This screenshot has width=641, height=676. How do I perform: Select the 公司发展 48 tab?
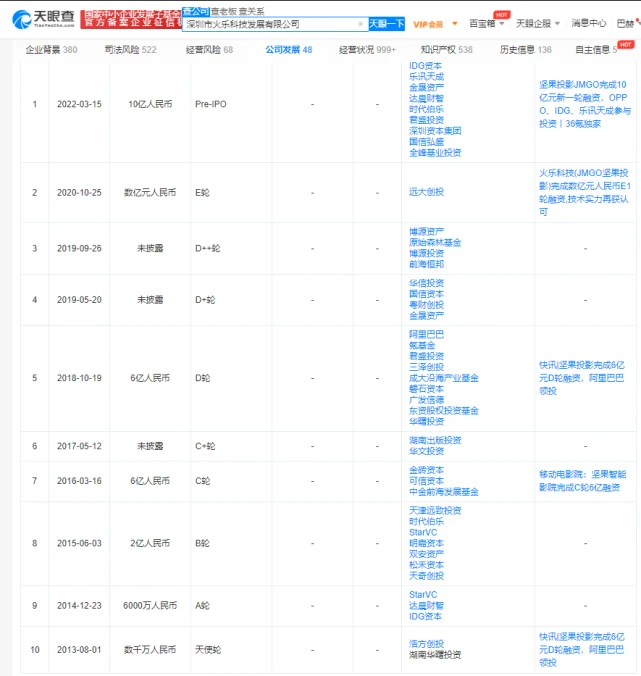tap(288, 50)
